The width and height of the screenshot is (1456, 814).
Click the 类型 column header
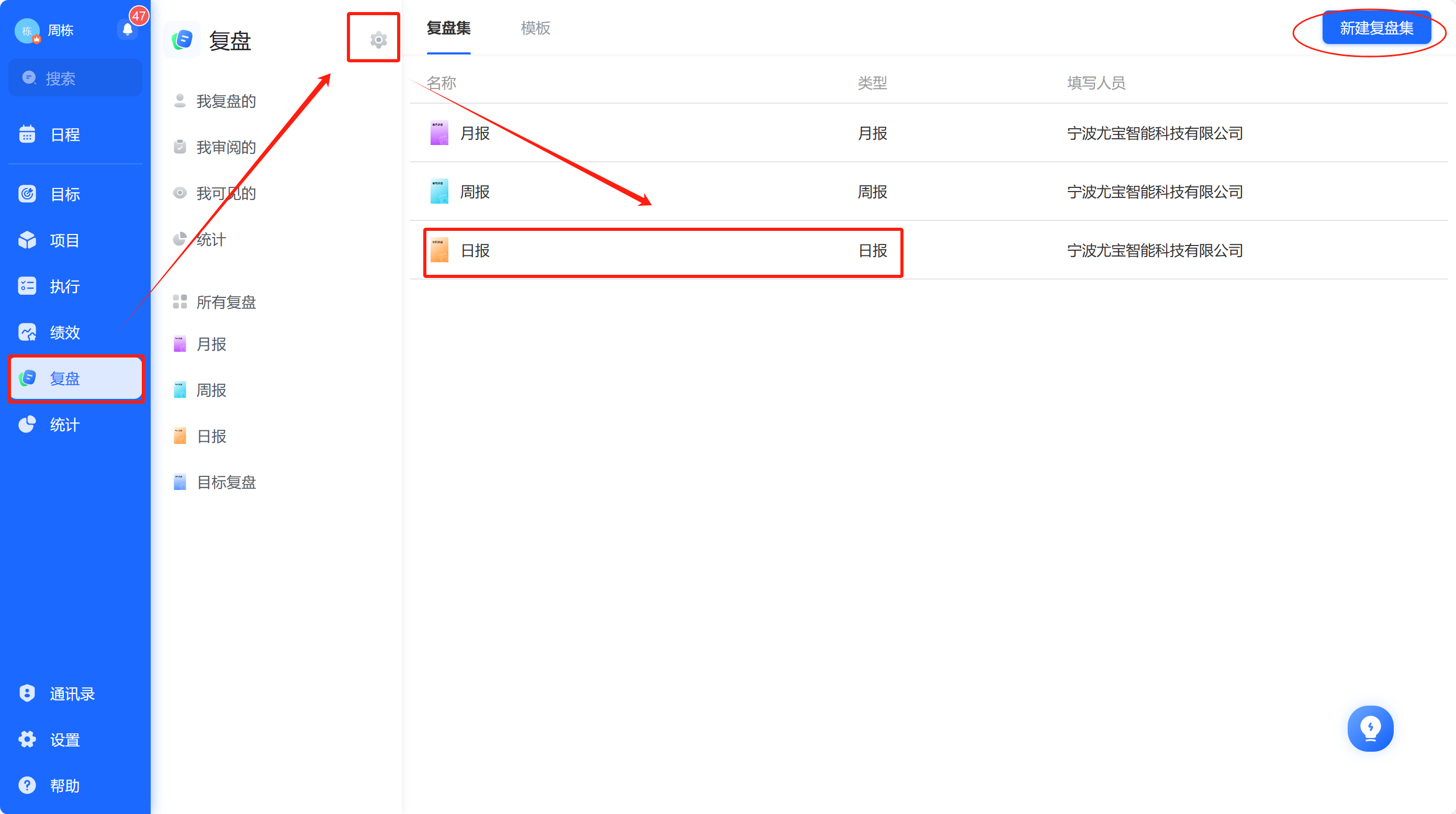pos(872,83)
